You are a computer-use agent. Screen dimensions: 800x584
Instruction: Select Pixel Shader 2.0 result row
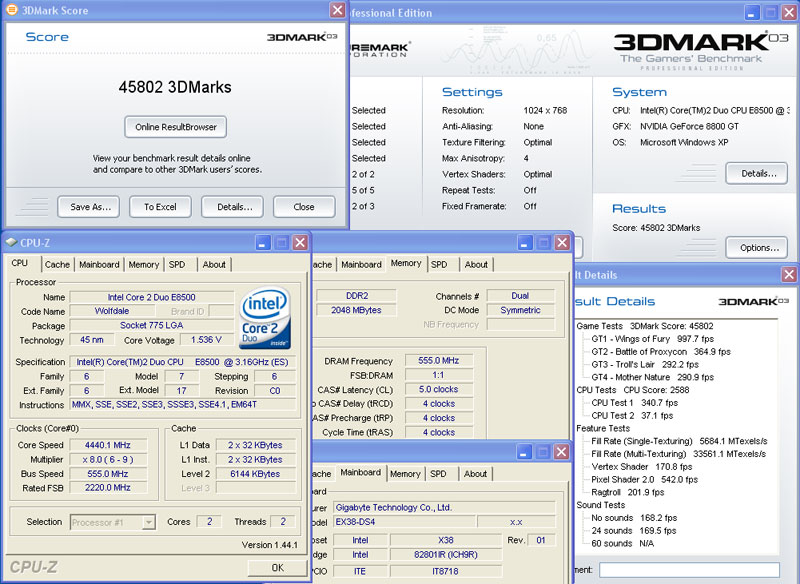pyautogui.click(x=644, y=479)
